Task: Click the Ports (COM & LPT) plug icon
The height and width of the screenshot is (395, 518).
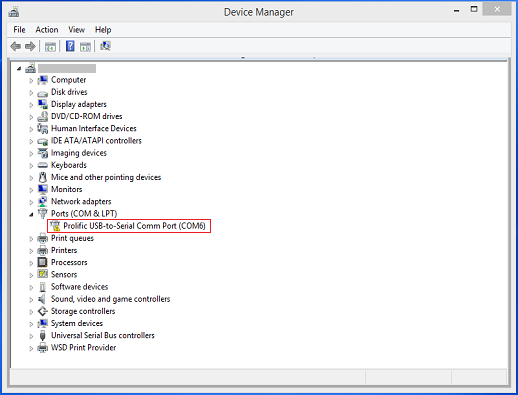Action: coord(42,214)
